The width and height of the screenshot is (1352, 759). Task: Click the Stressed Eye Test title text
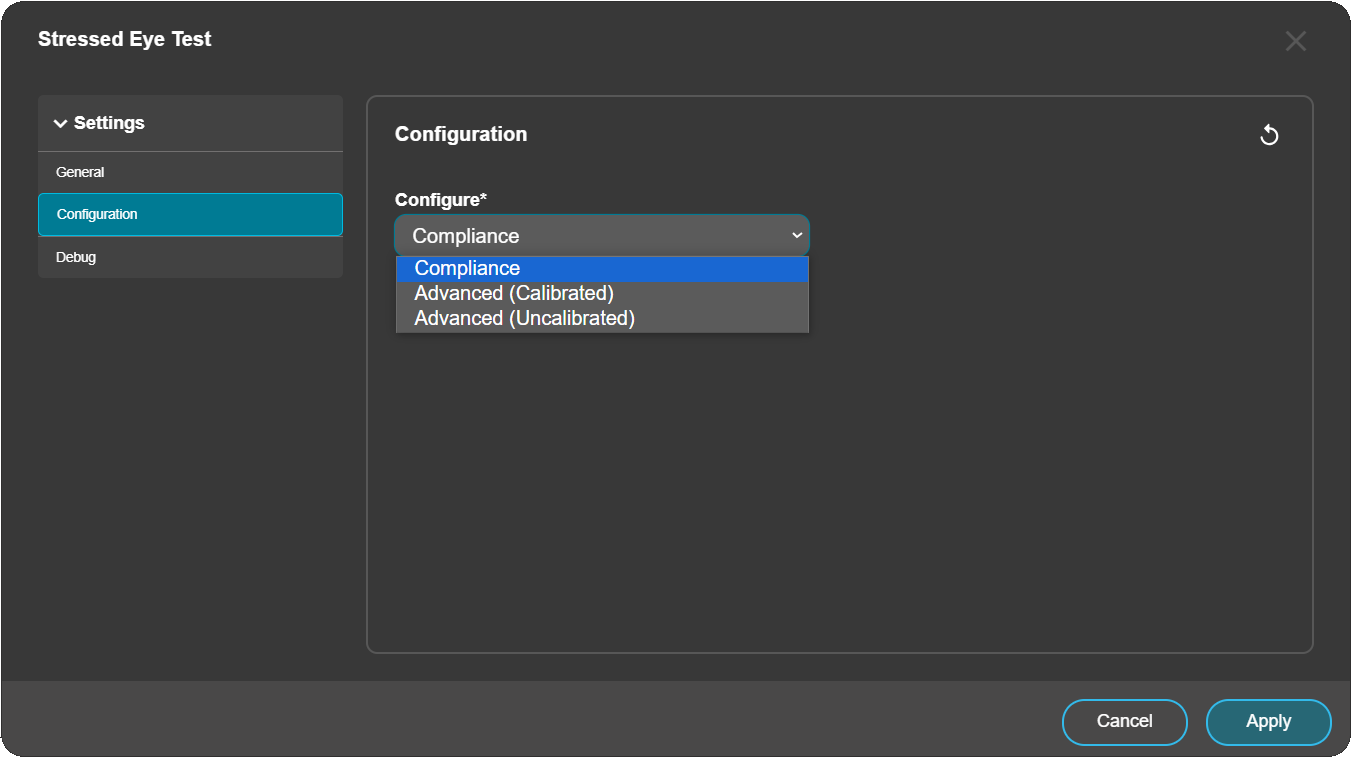click(125, 40)
